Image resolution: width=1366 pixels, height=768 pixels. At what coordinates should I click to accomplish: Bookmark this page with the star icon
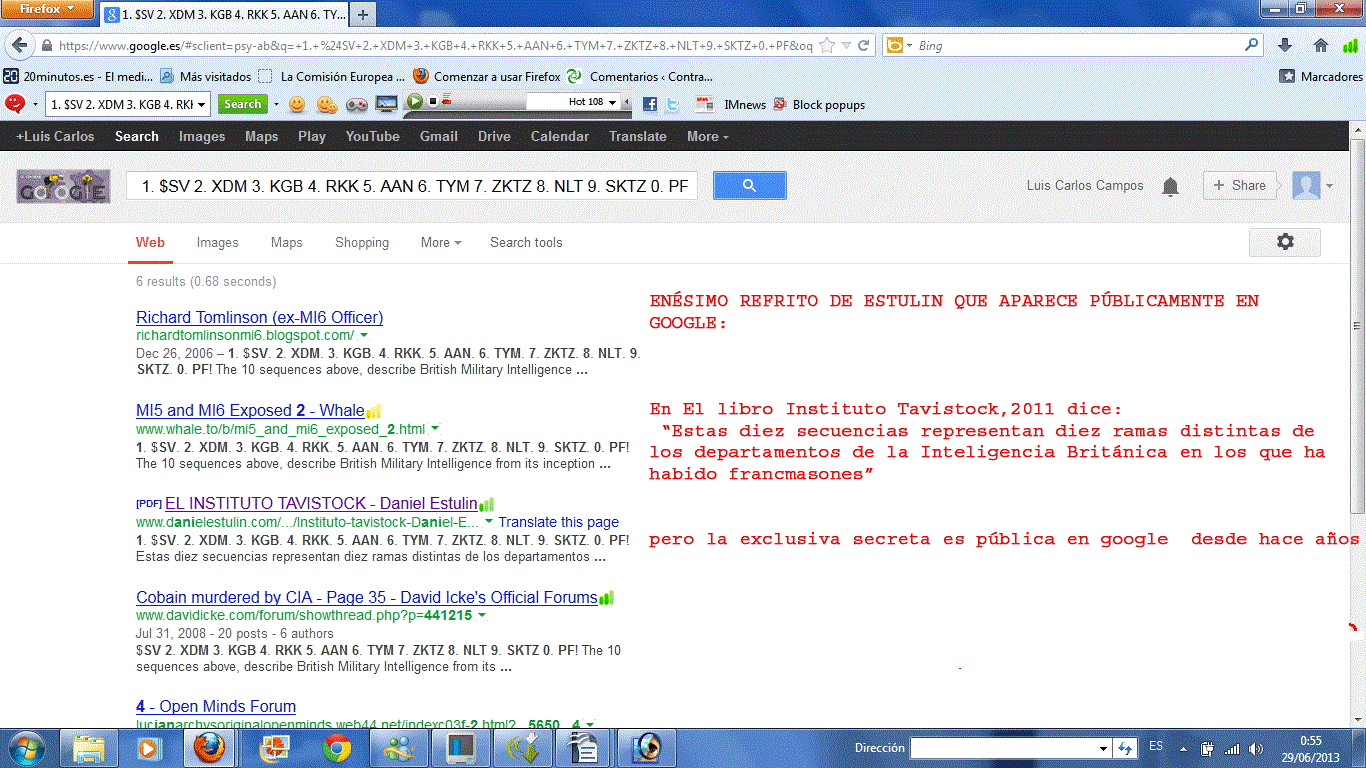827,45
